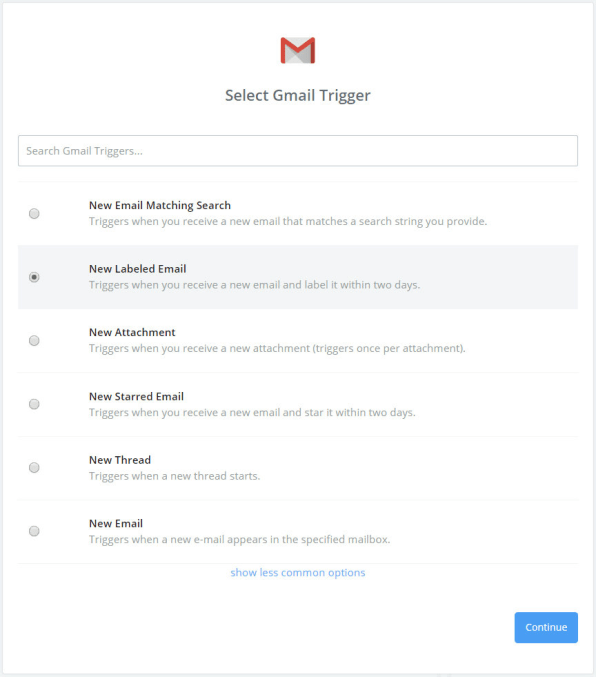Click description about starring within two days

point(252,412)
